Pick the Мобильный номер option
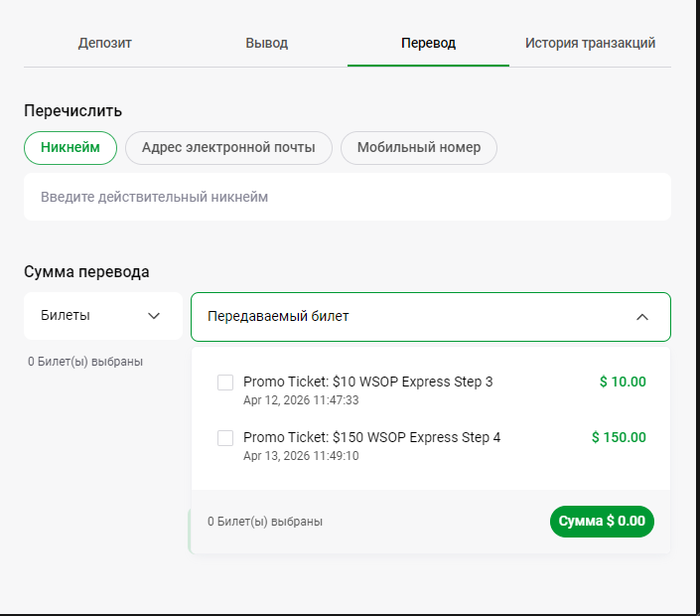 [x=419, y=147]
